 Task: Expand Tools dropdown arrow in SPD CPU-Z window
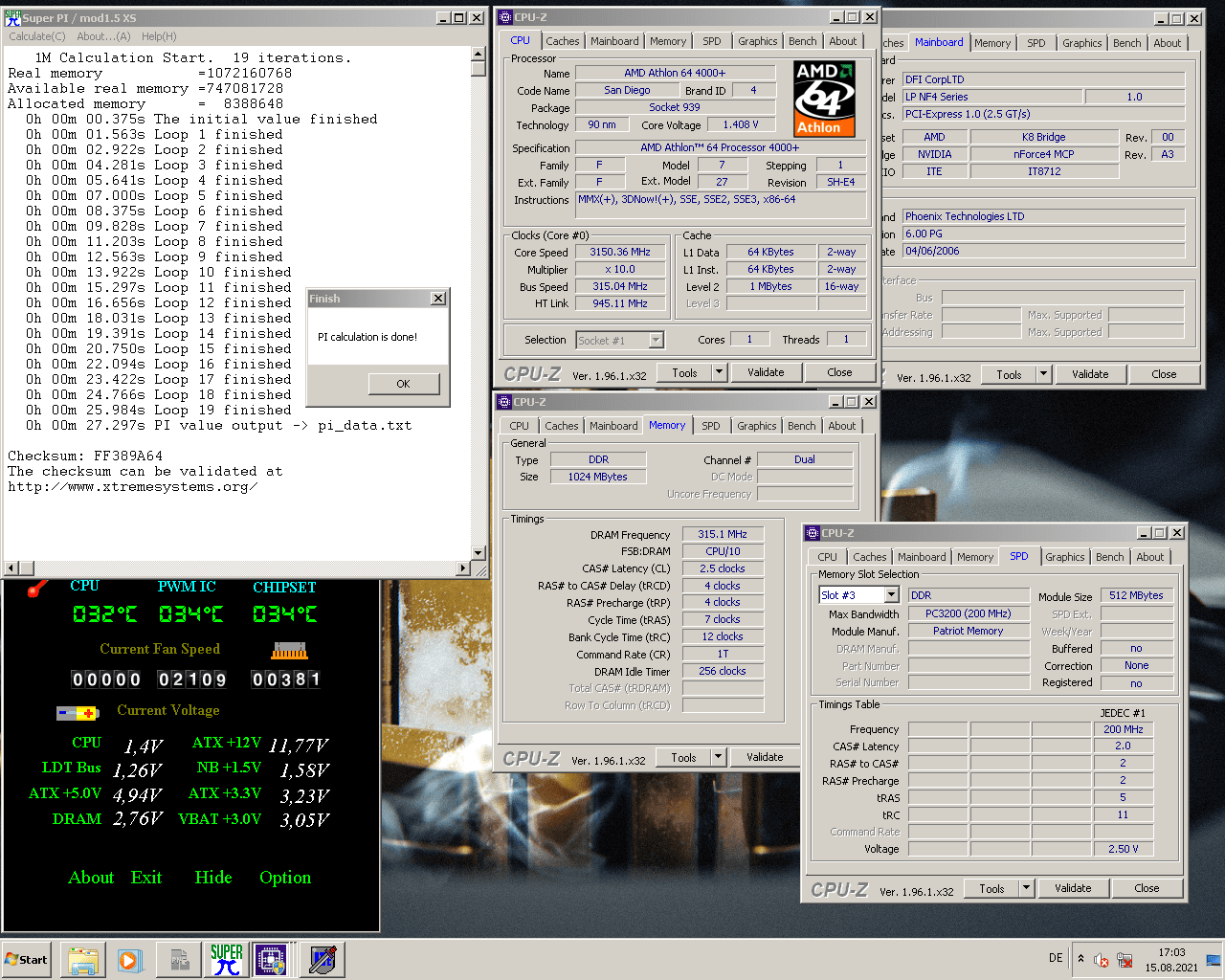pos(1026,888)
